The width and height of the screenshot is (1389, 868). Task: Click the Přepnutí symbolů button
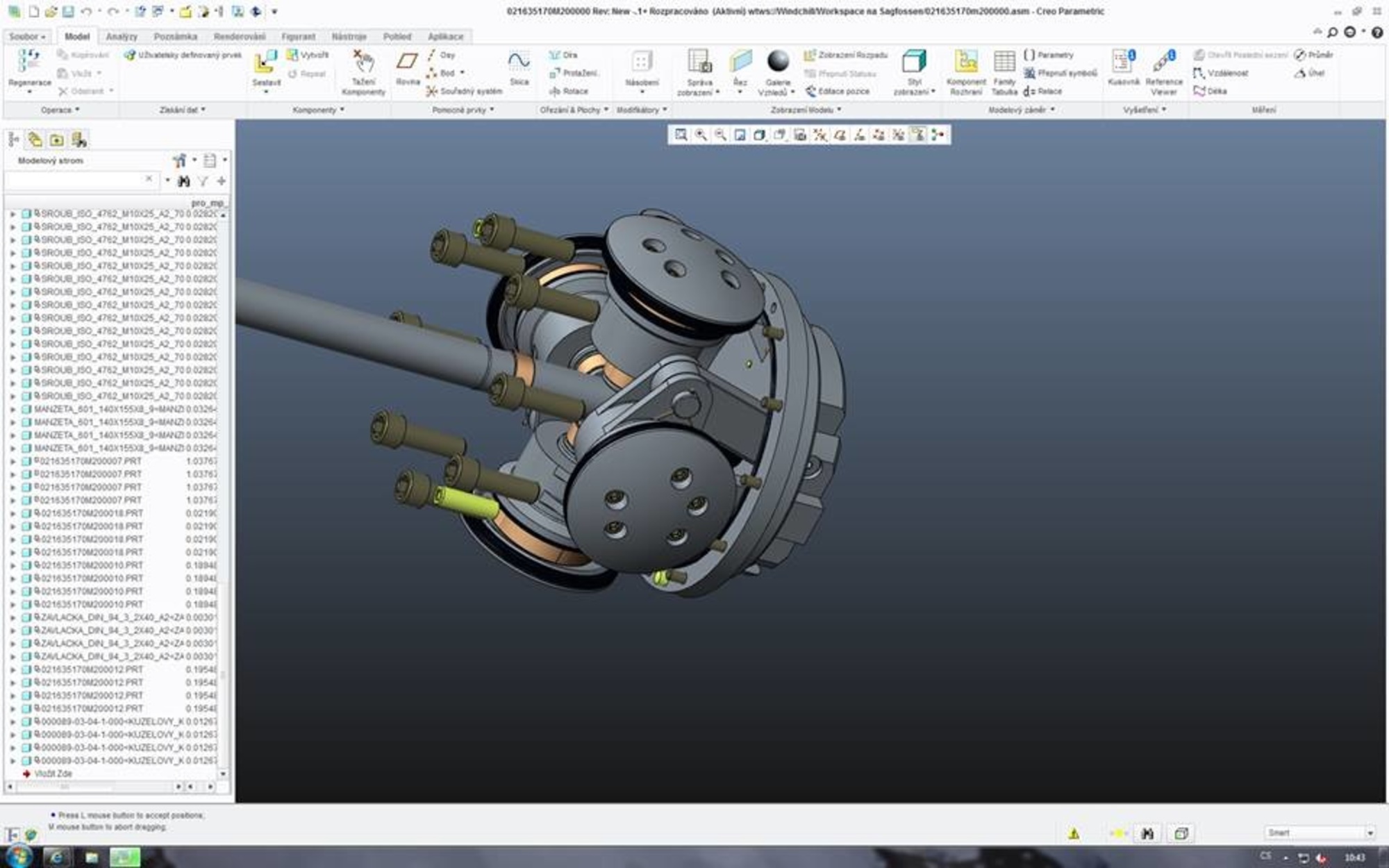pyautogui.click(x=1060, y=73)
